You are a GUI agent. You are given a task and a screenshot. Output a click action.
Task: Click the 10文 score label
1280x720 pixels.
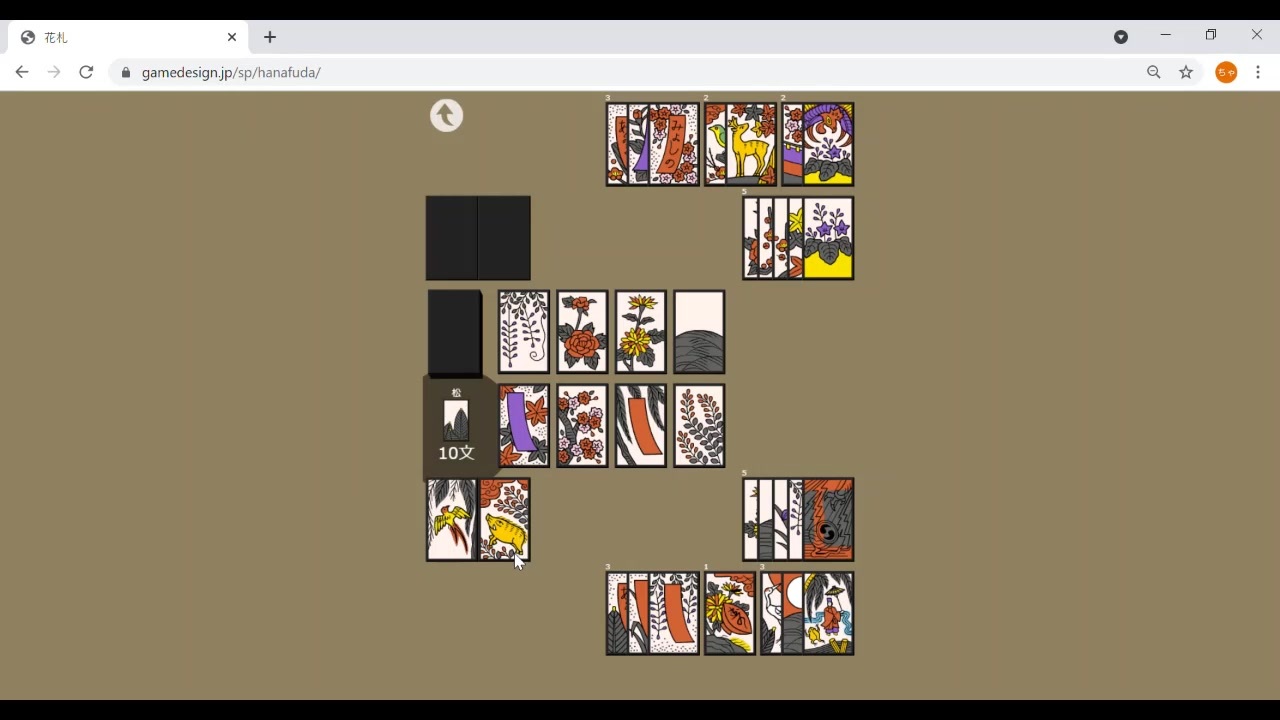point(456,453)
